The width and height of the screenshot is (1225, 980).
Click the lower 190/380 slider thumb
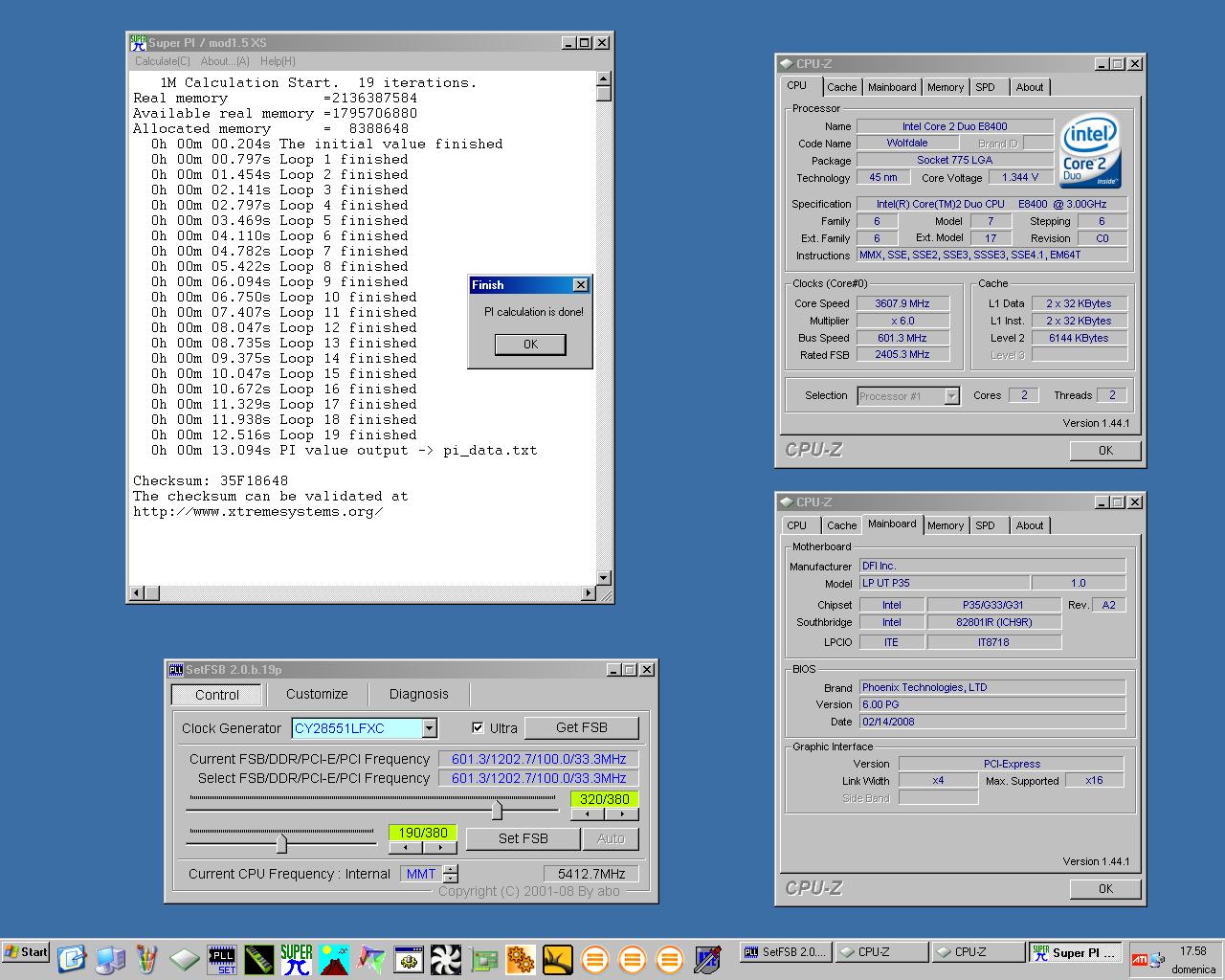pyautogui.click(x=281, y=843)
